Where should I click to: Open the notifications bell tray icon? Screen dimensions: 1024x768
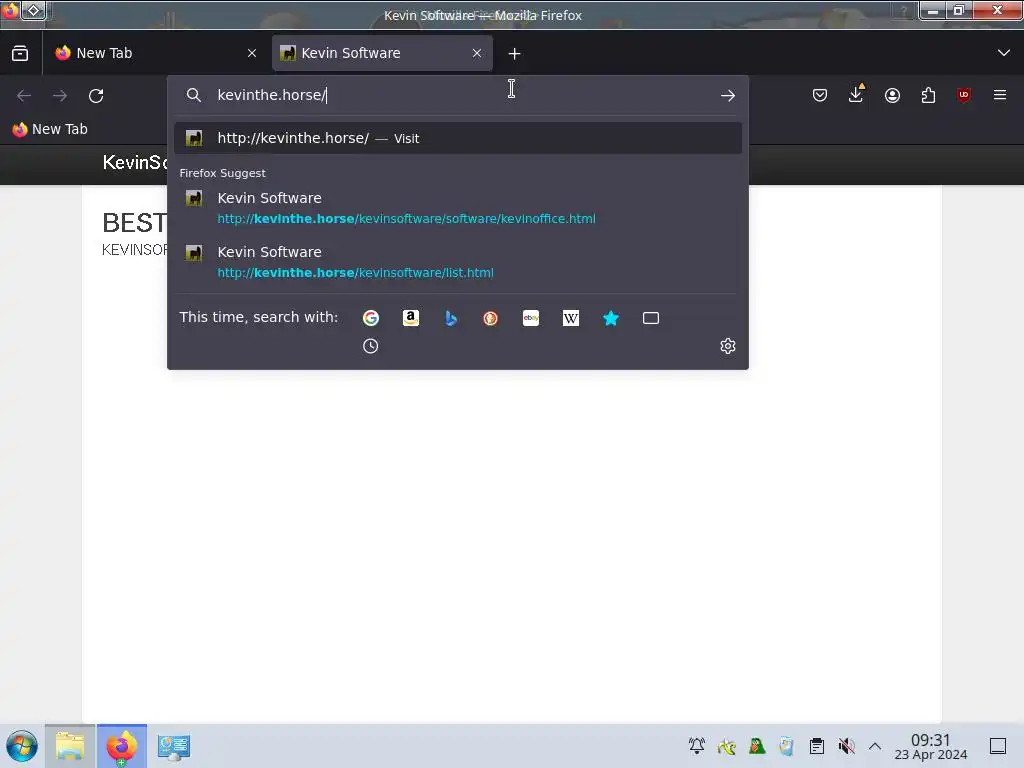coord(697,746)
